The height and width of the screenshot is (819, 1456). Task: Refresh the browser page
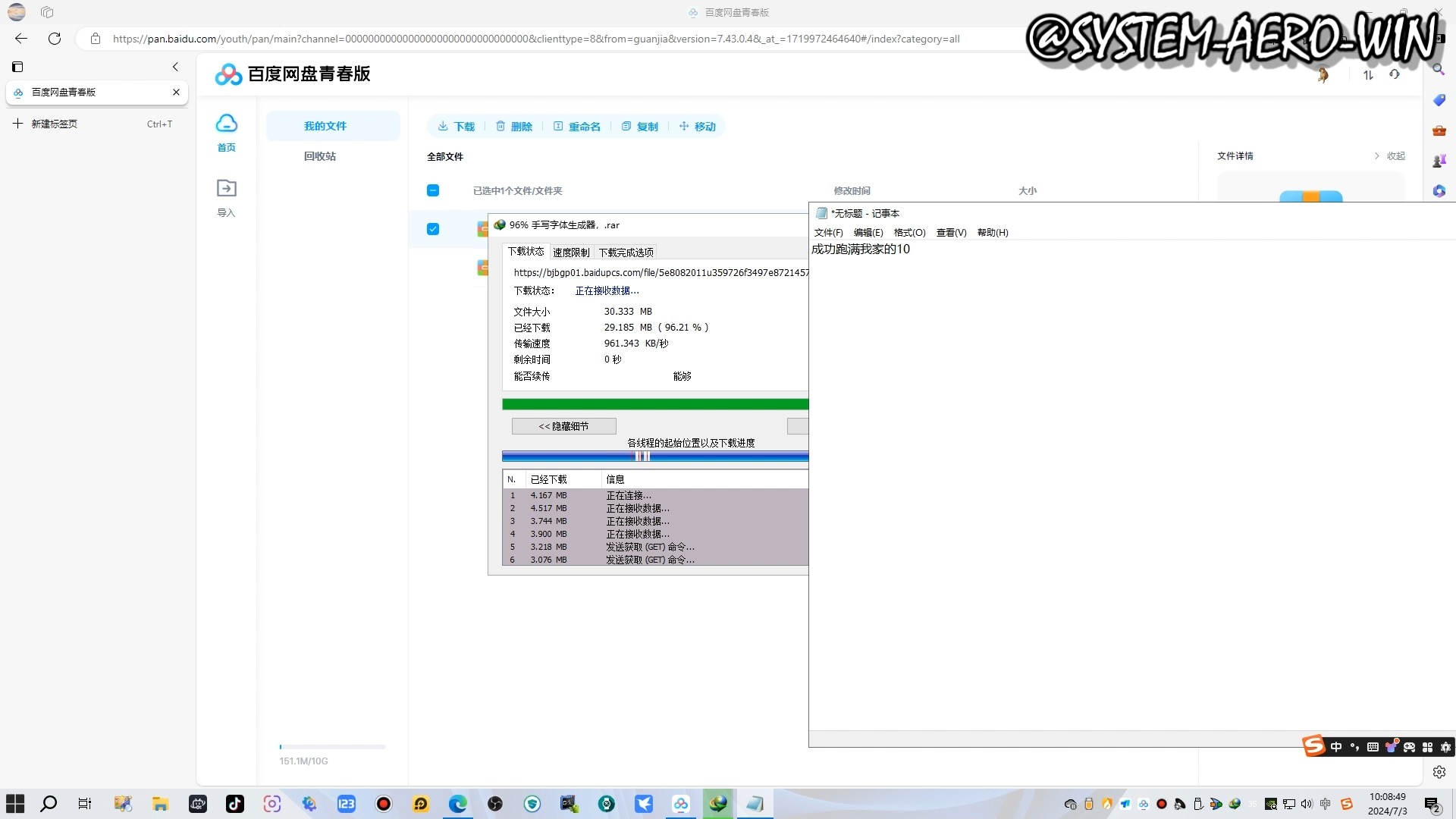point(55,39)
